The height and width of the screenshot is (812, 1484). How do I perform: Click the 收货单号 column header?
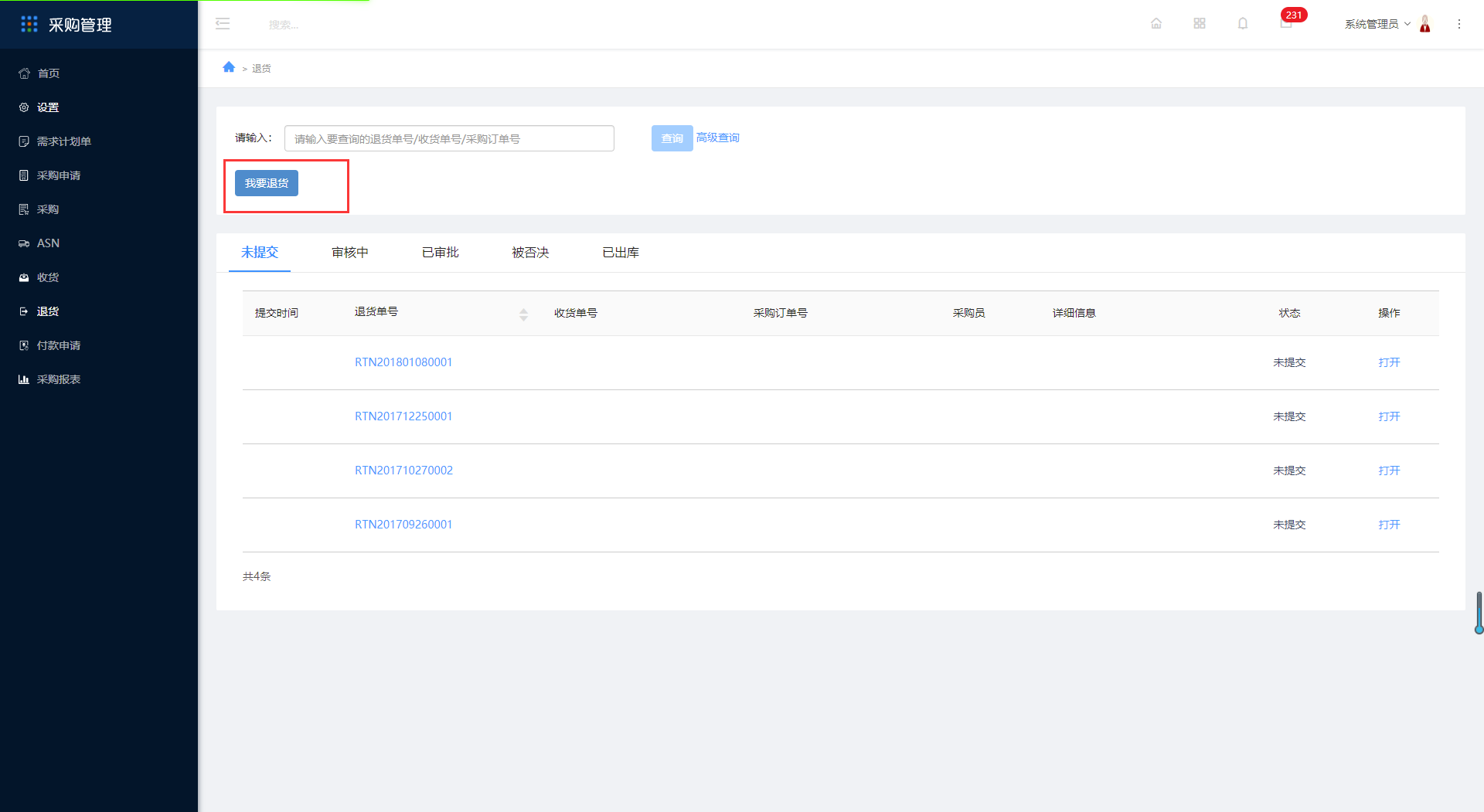click(x=576, y=313)
